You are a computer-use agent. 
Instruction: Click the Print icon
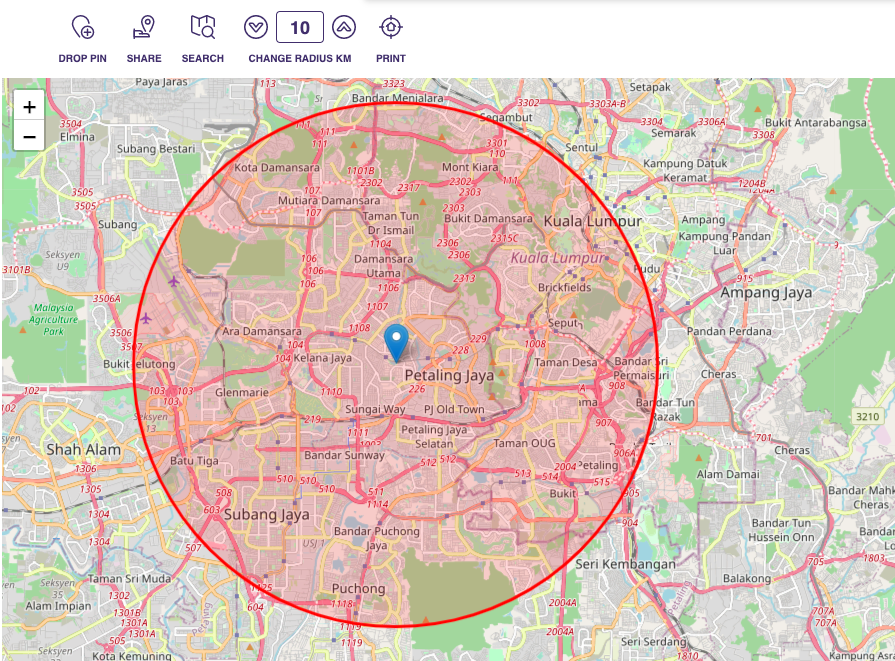tap(391, 27)
